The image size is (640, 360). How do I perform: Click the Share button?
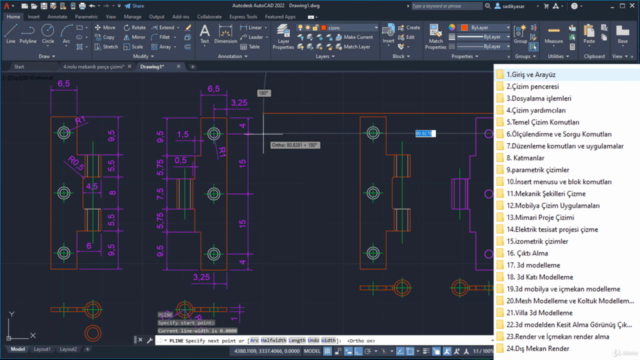tap(134, 6)
